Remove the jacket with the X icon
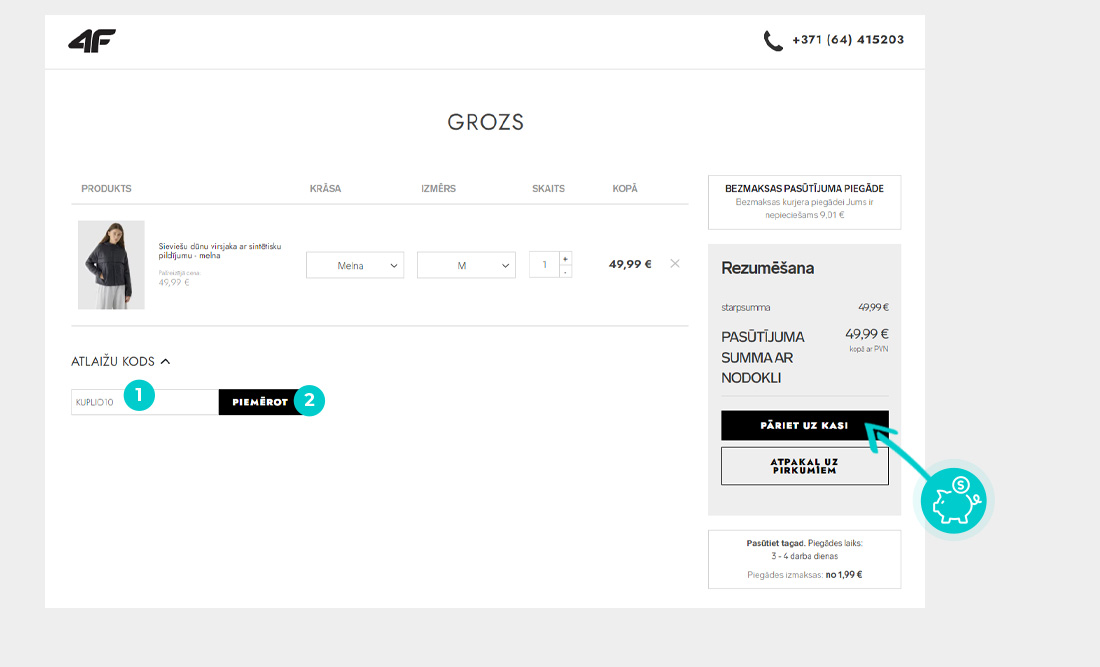Screen dimensions: 1100x667 click(x=674, y=264)
